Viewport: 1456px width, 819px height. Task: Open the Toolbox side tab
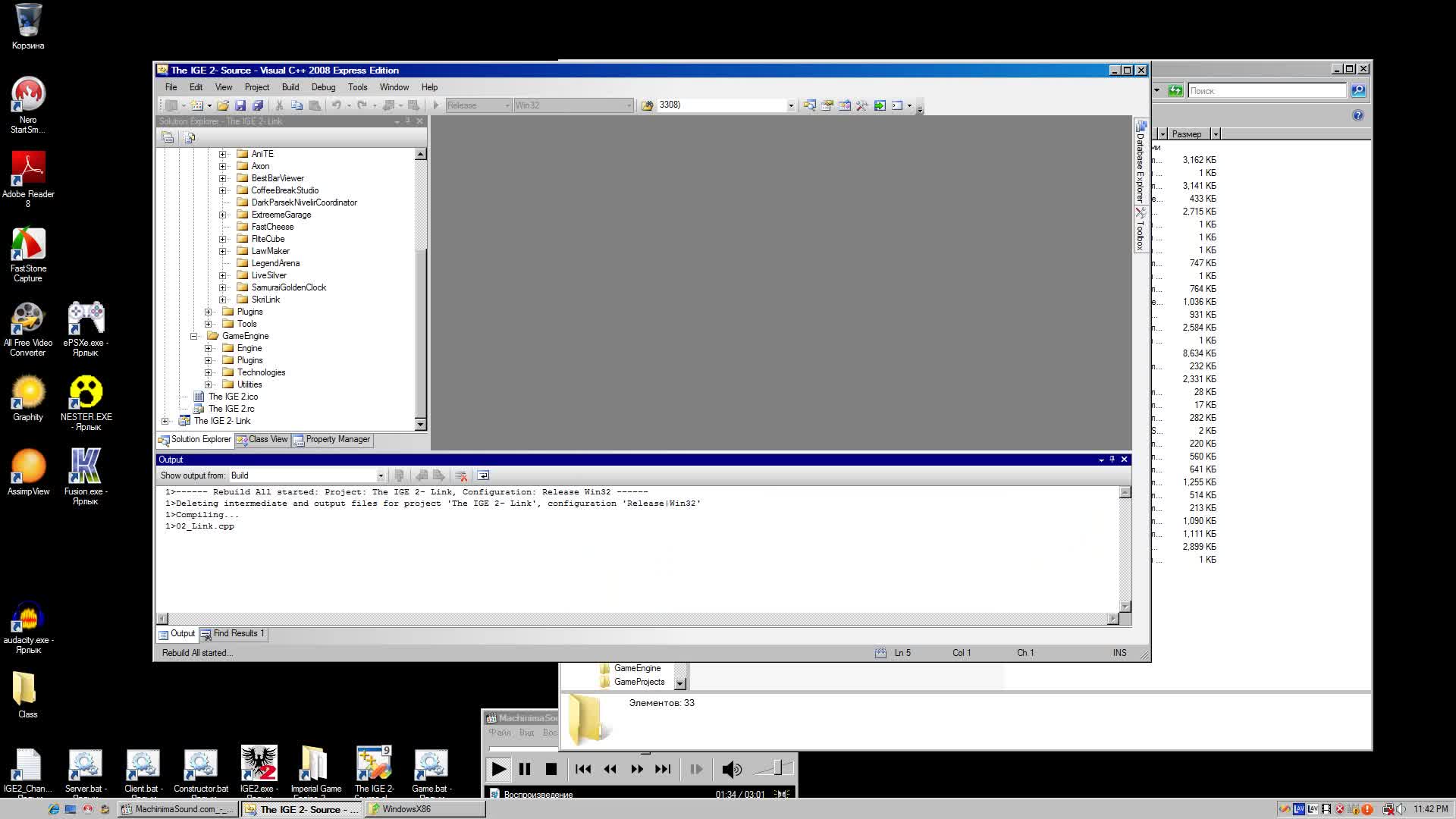[x=1140, y=230]
